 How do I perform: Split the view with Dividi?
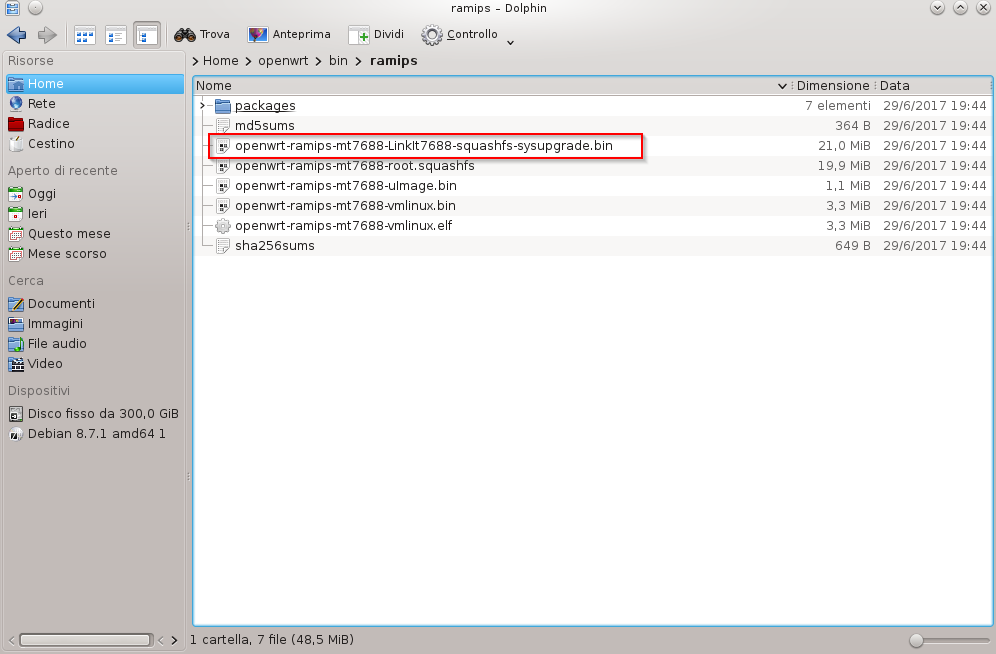click(x=376, y=35)
